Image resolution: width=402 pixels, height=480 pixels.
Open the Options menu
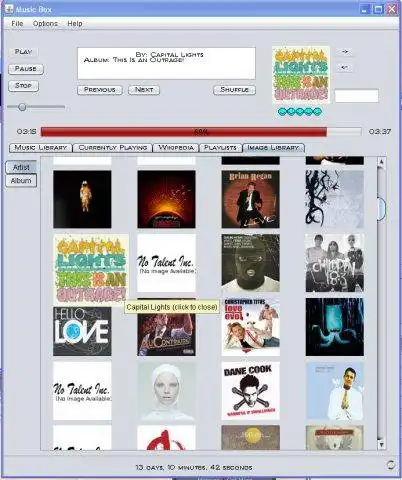(45, 24)
